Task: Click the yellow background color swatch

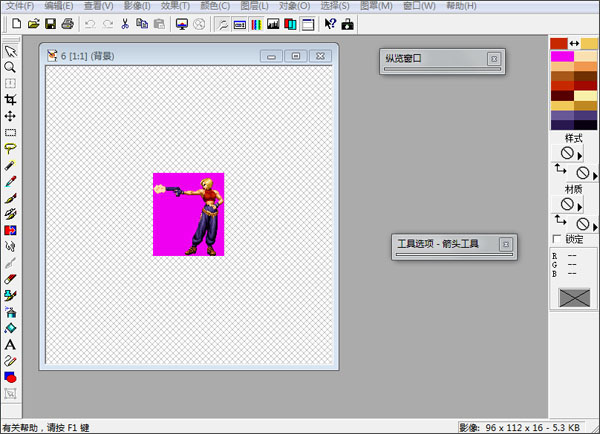Action: pos(589,43)
